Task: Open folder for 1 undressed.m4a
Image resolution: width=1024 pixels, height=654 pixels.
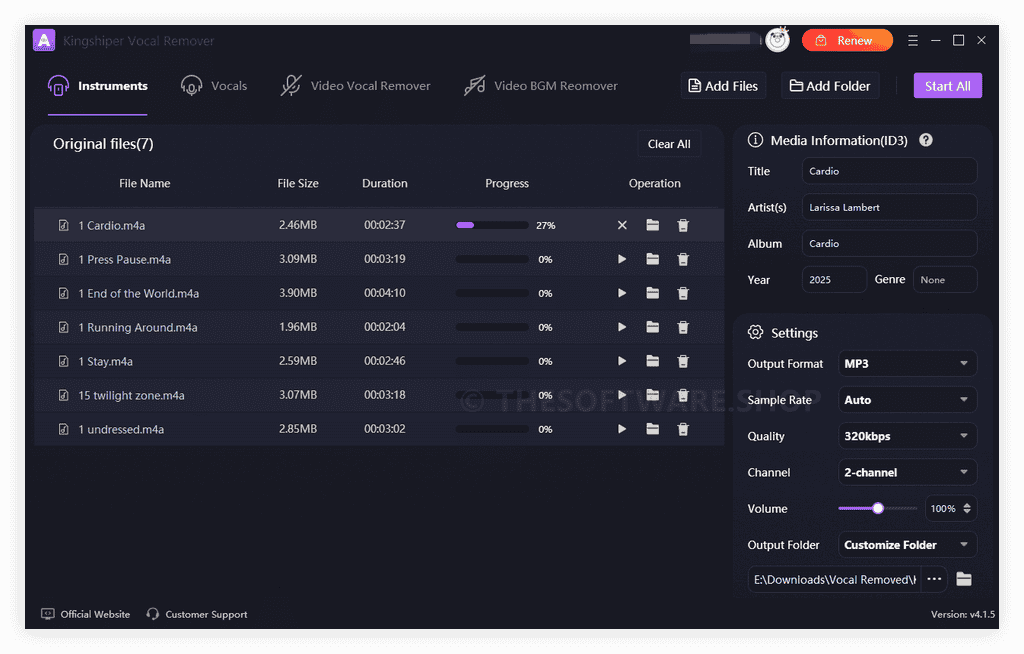Action: click(x=652, y=429)
